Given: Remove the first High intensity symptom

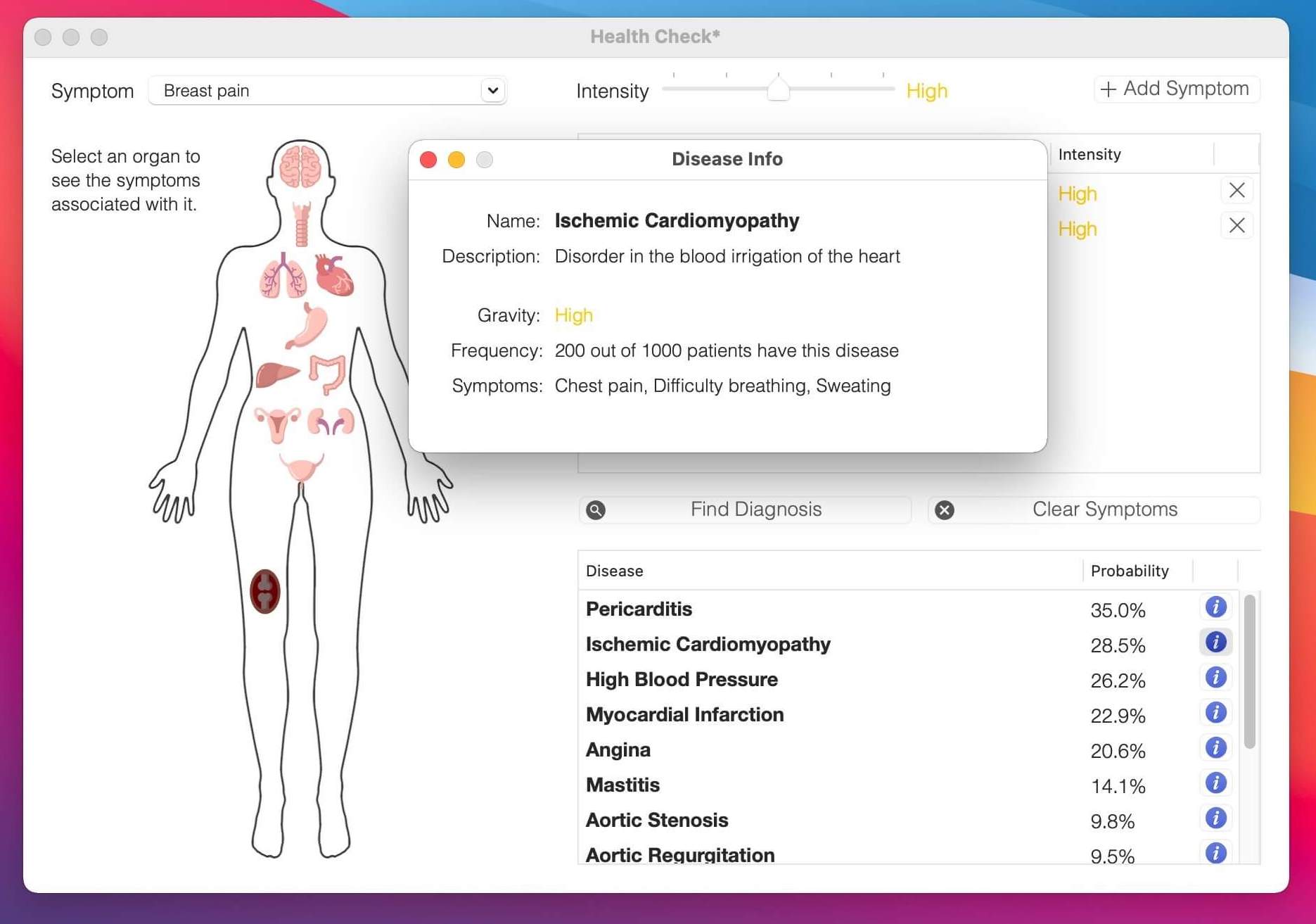Looking at the screenshot, I should [1237, 191].
